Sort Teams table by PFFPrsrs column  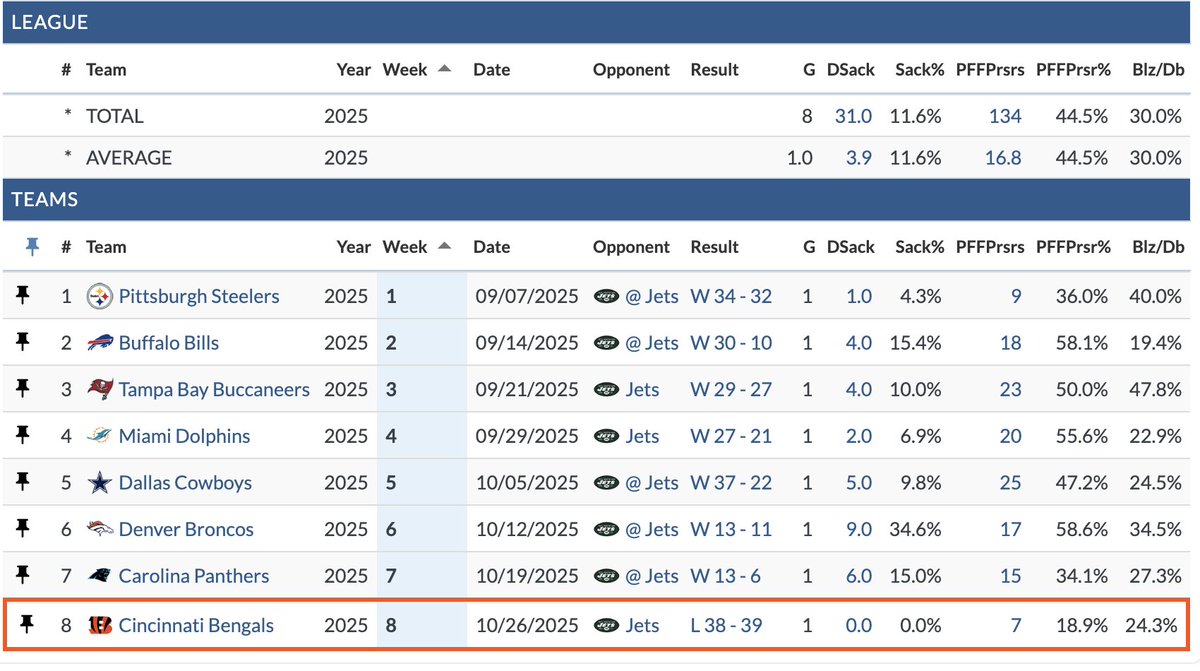pyautogui.click(x=989, y=247)
